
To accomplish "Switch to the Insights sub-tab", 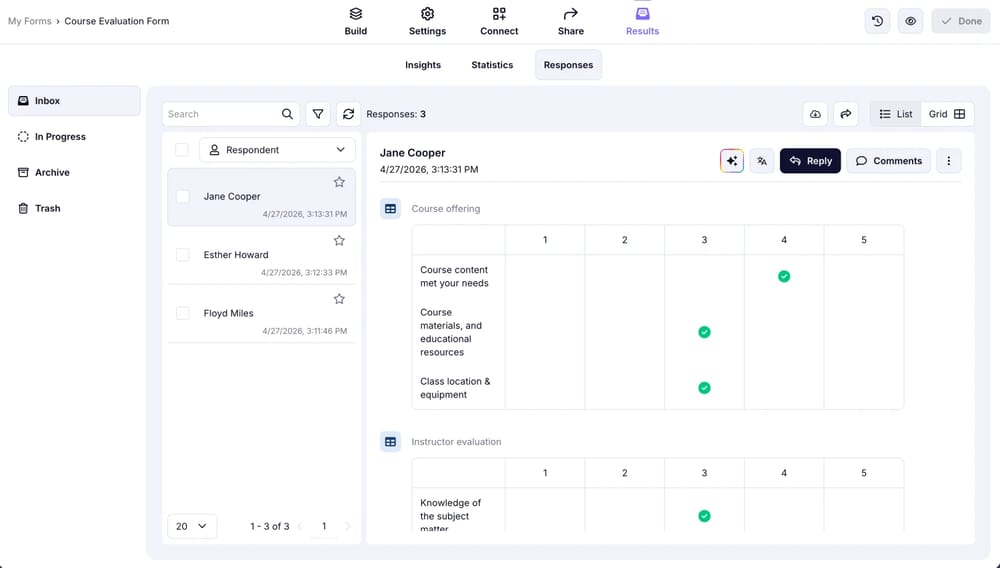I will pyautogui.click(x=423, y=65).
